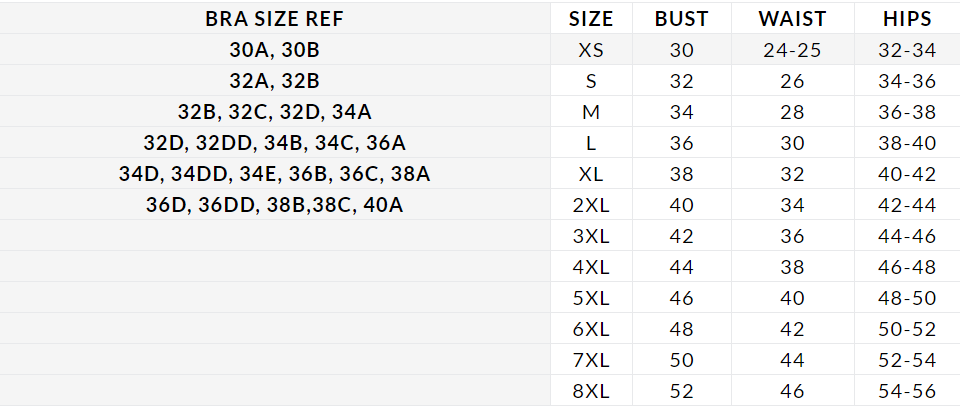Viewport: 960px width, 407px height.
Task: Click the 24-25 waist value
Action: click(791, 49)
